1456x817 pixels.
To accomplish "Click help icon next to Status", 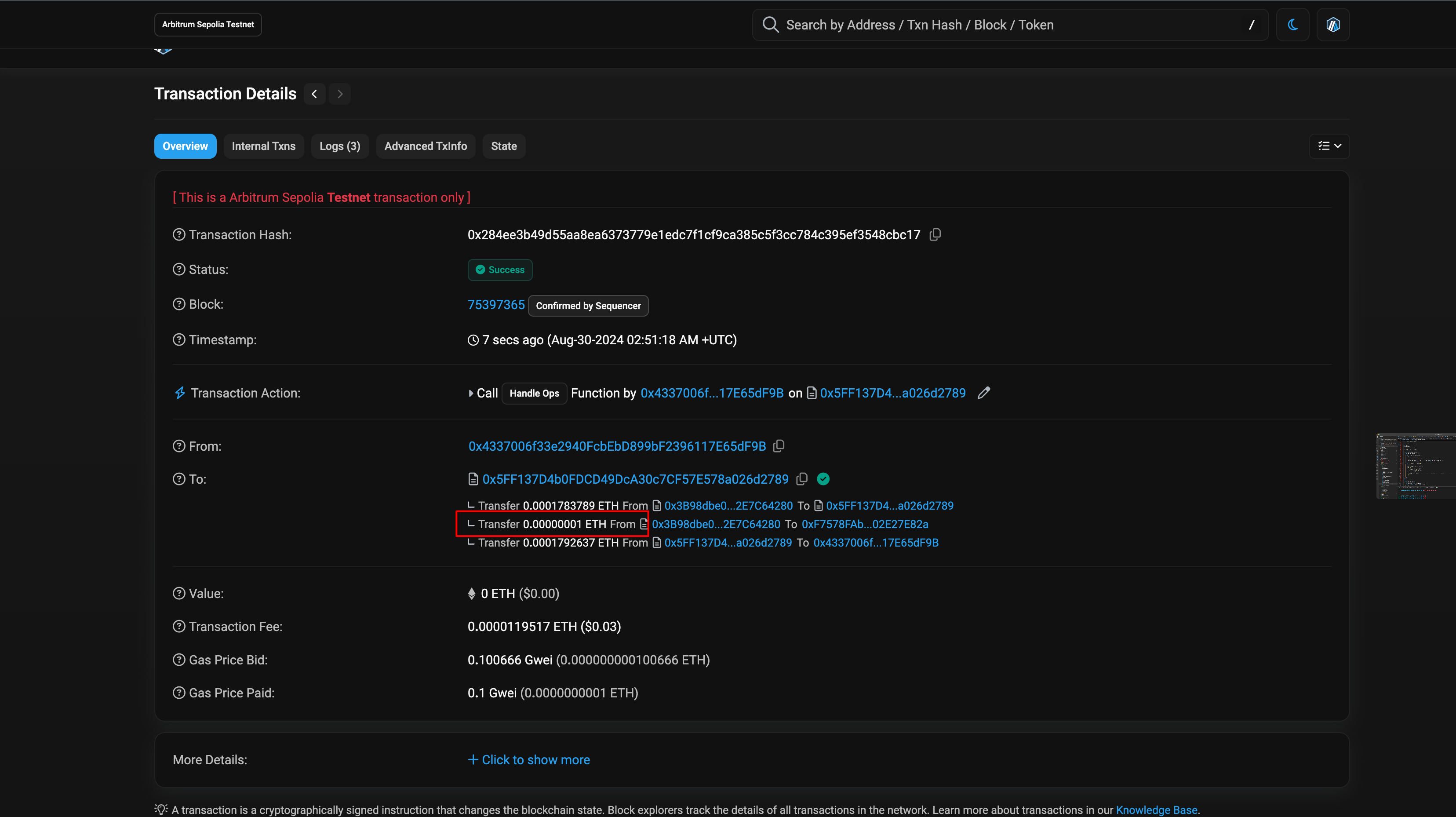I will click(x=179, y=270).
